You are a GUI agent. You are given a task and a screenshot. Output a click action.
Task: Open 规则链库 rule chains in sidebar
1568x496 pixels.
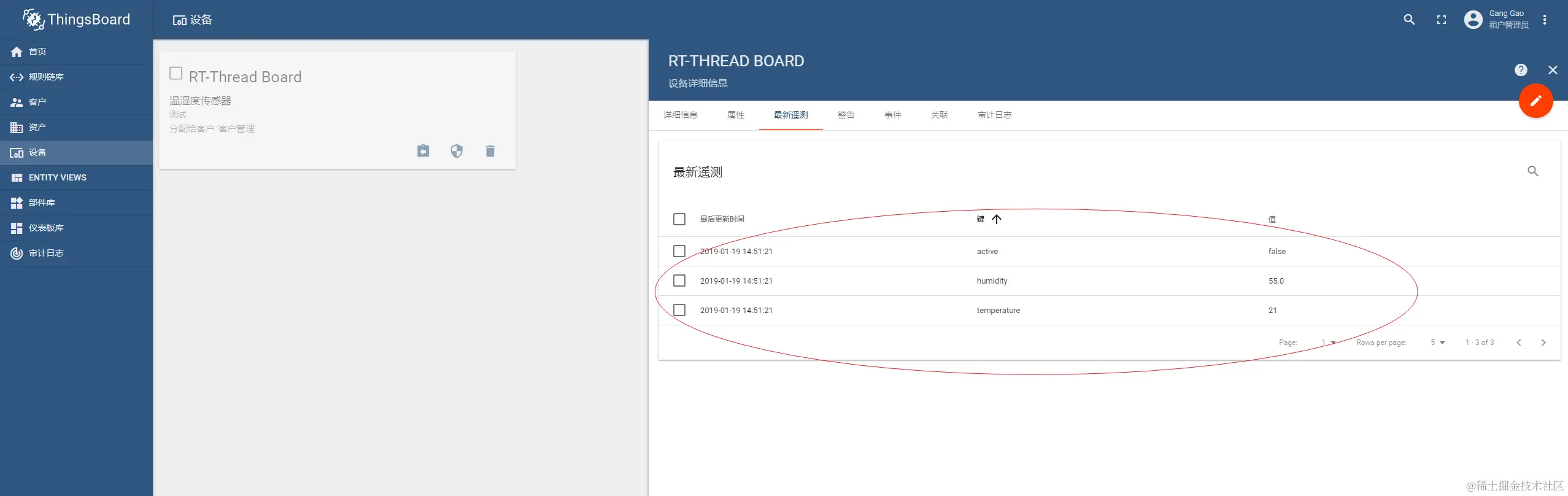pyautogui.click(x=76, y=77)
